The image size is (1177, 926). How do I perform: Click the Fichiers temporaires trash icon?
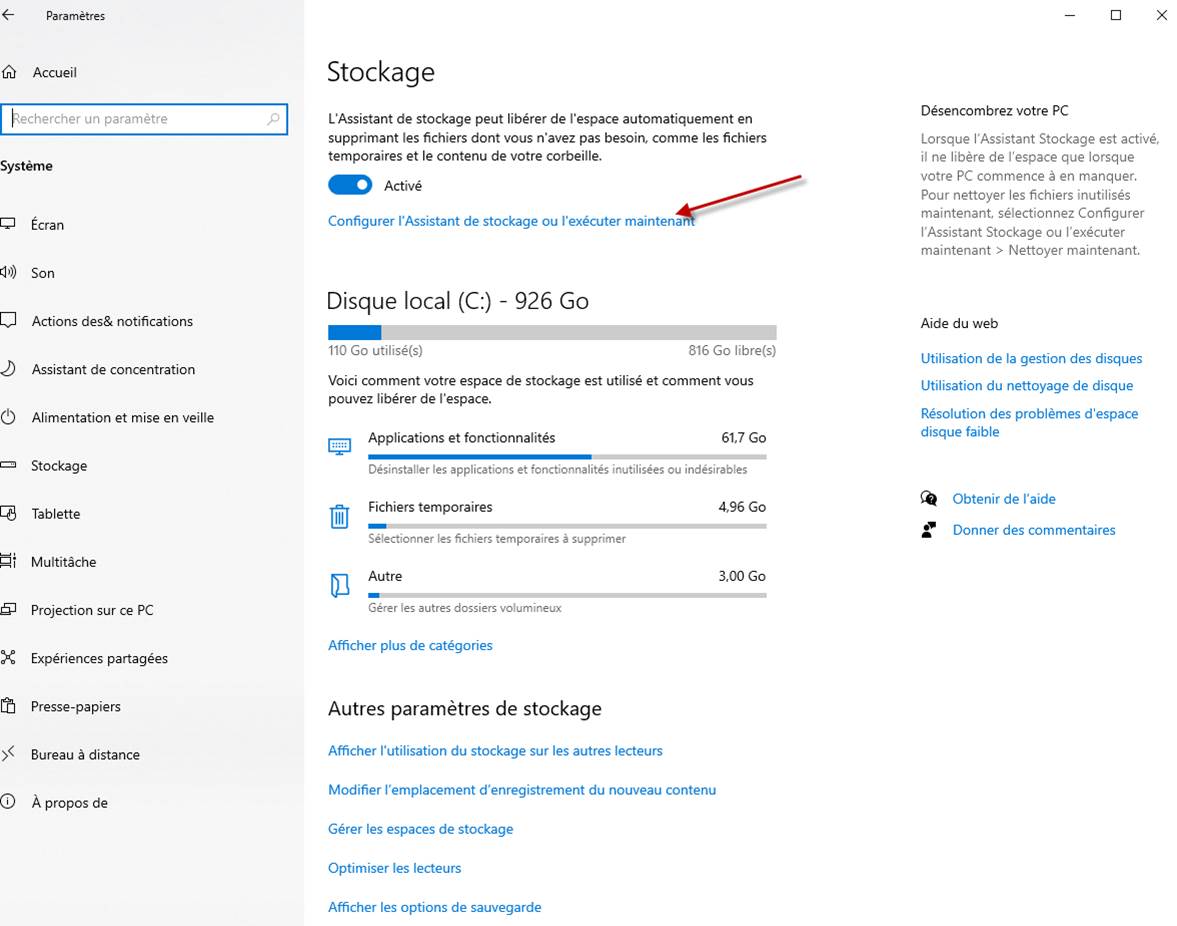coord(339,516)
